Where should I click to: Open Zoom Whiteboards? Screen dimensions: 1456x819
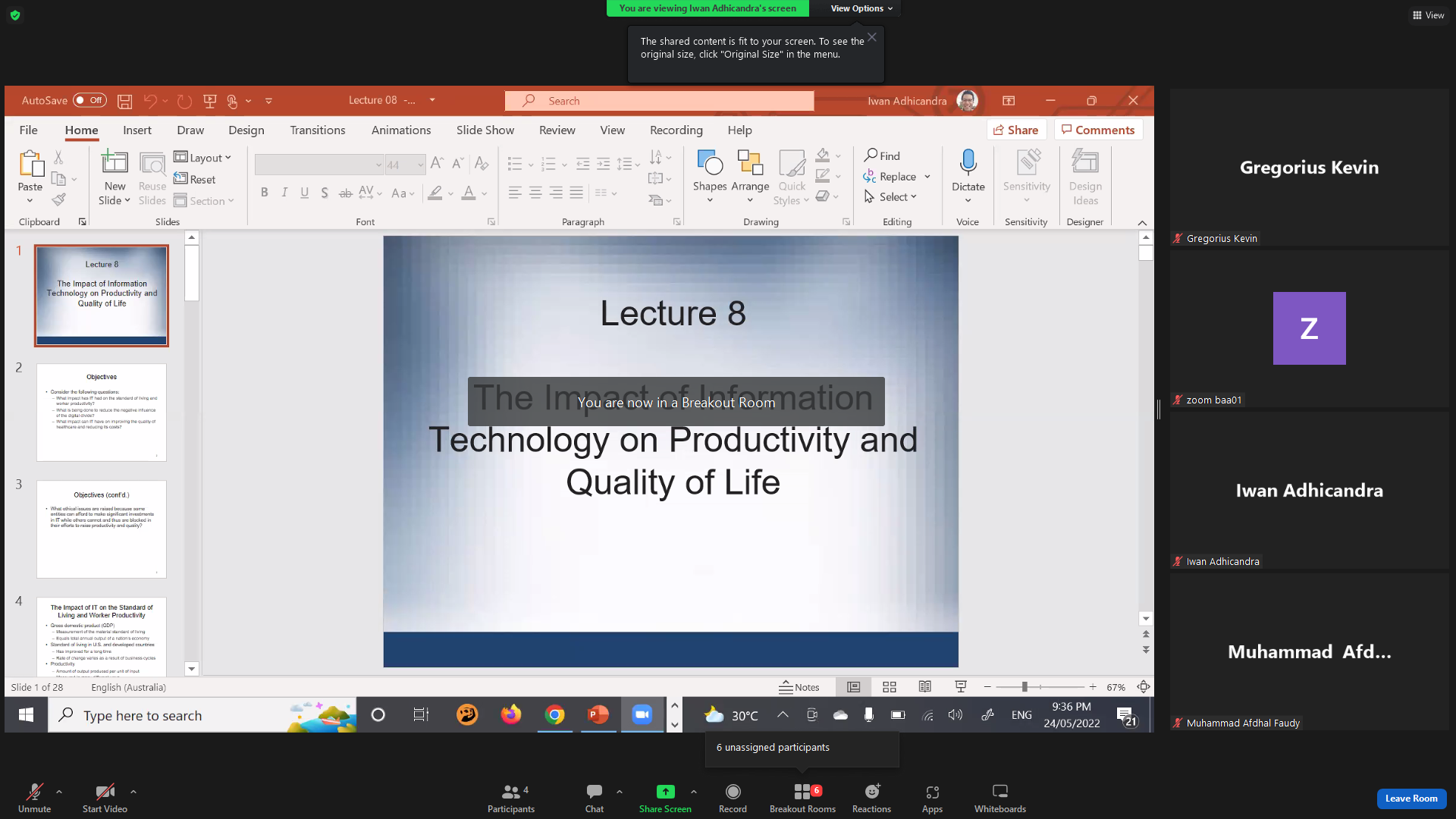pyautogui.click(x=1000, y=798)
